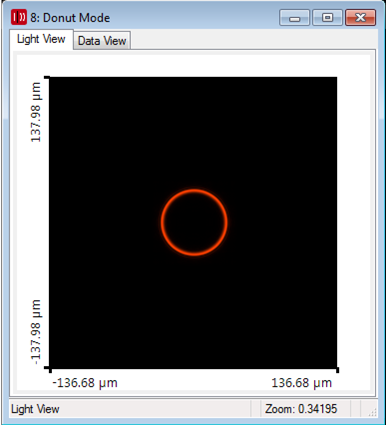The image size is (386, 425).
Task: Close the Donut Mode window
Action: tap(361, 17)
